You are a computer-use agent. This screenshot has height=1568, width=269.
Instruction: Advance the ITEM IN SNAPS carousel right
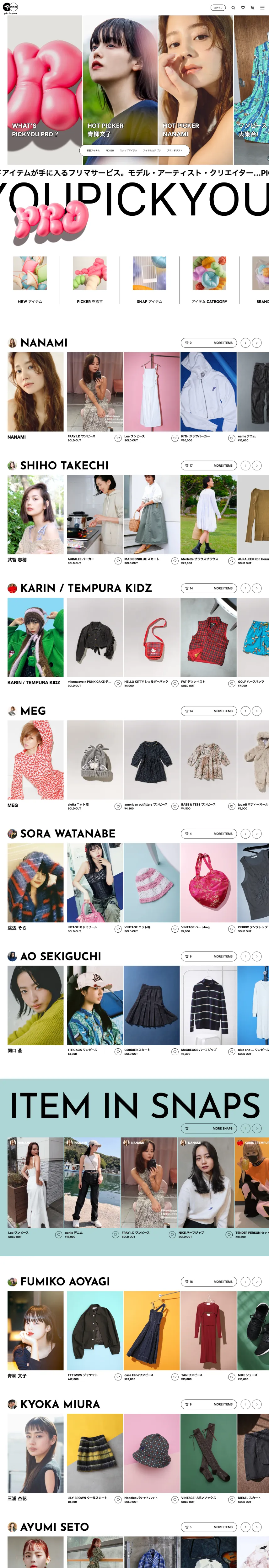[x=257, y=1129]
